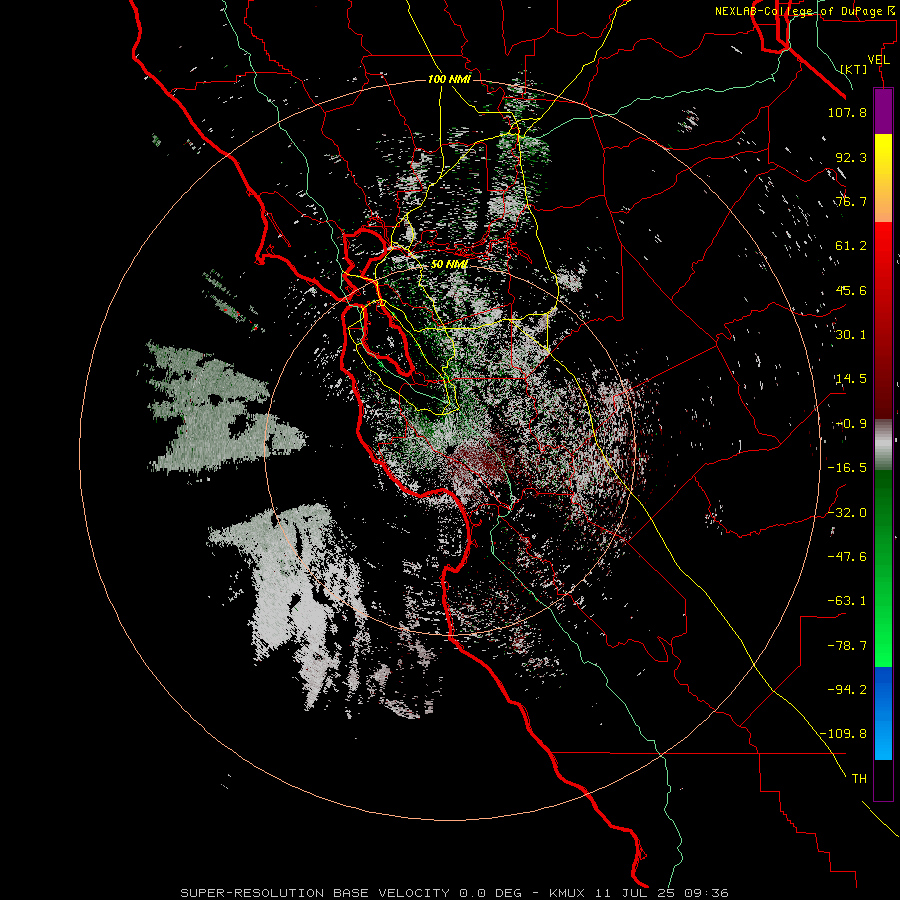Click the 107.8 velocity scale value
900x900 pixels.
click(x=847, y=112)
